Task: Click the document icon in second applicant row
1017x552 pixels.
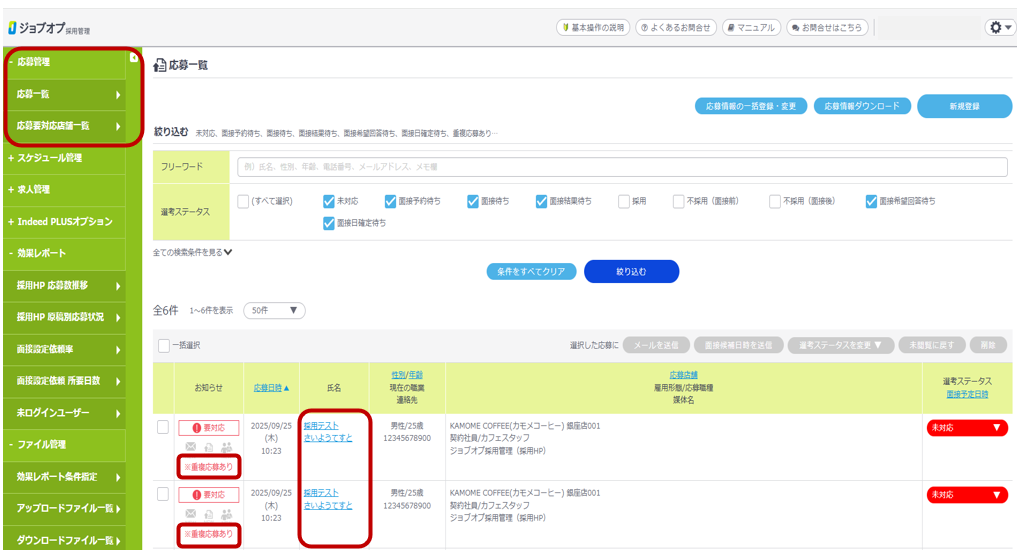Action: pos(208,513)
